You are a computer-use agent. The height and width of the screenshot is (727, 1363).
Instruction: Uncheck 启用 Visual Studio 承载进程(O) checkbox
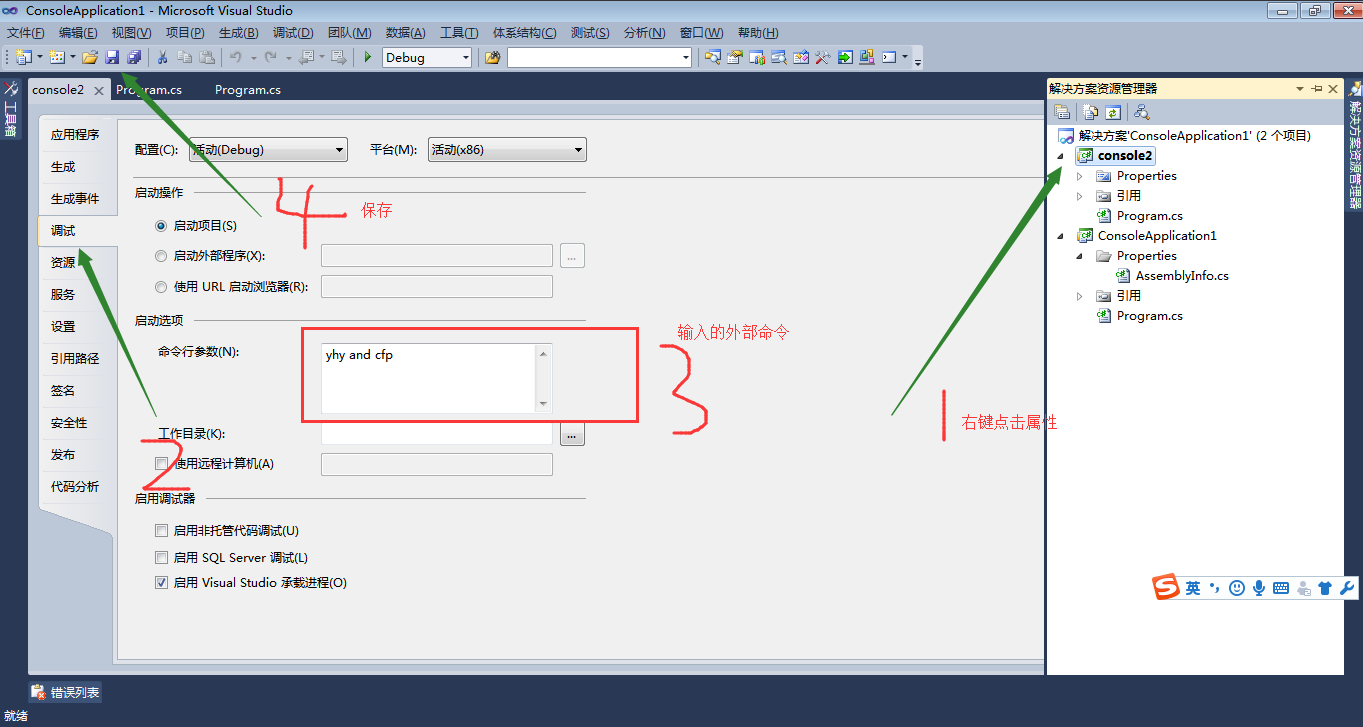(161, 583)
